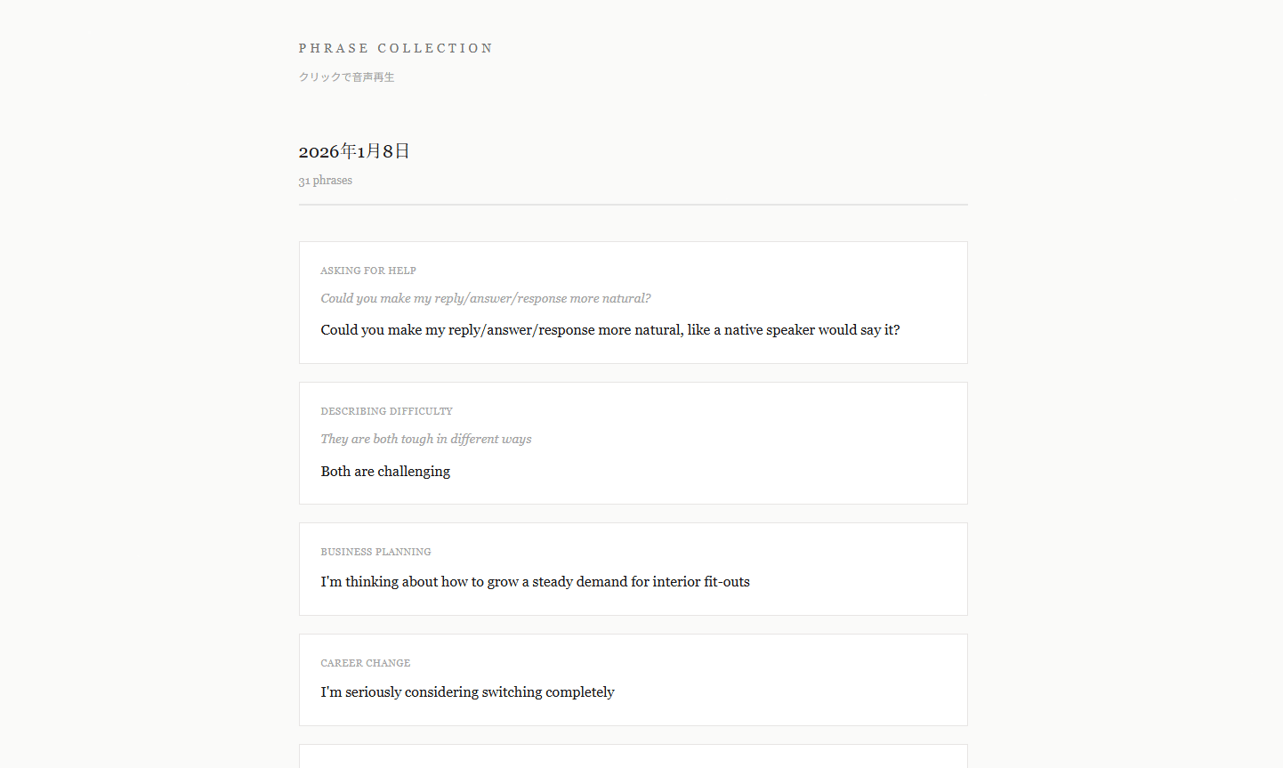The width and height of the screenshot is (1283, 768).
Task: Click blank area right of Business Planning label
Action: pyautogui.click(x=700, y=552)
